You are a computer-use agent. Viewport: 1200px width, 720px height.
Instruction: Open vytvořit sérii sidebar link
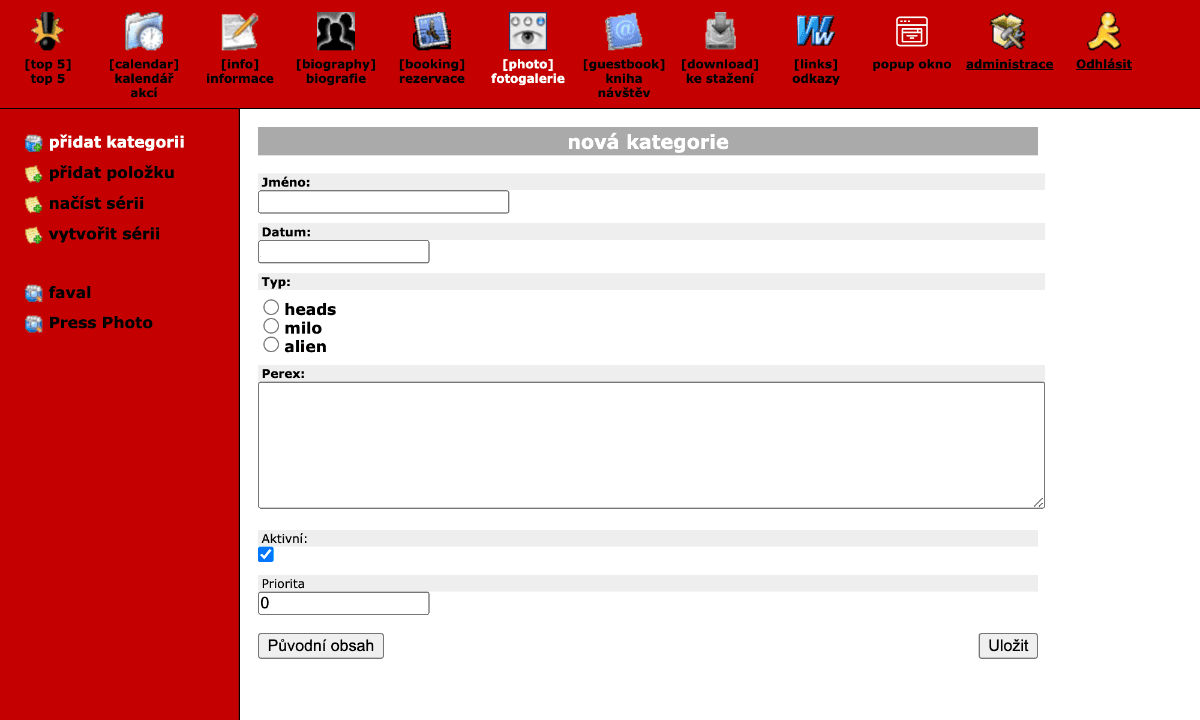click(x=105, y=234)
